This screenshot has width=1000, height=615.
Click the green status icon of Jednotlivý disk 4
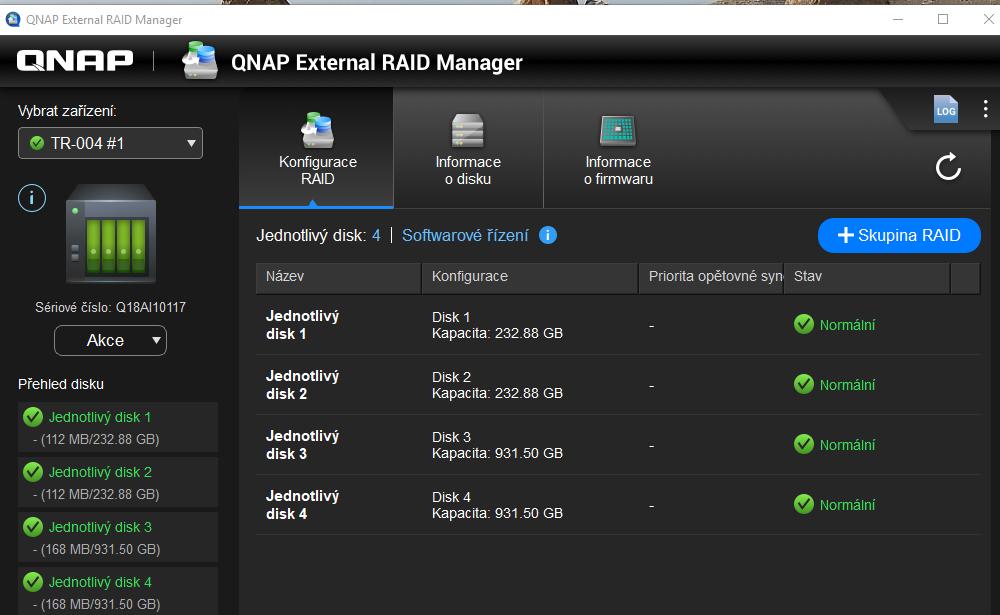pos(32,581)
